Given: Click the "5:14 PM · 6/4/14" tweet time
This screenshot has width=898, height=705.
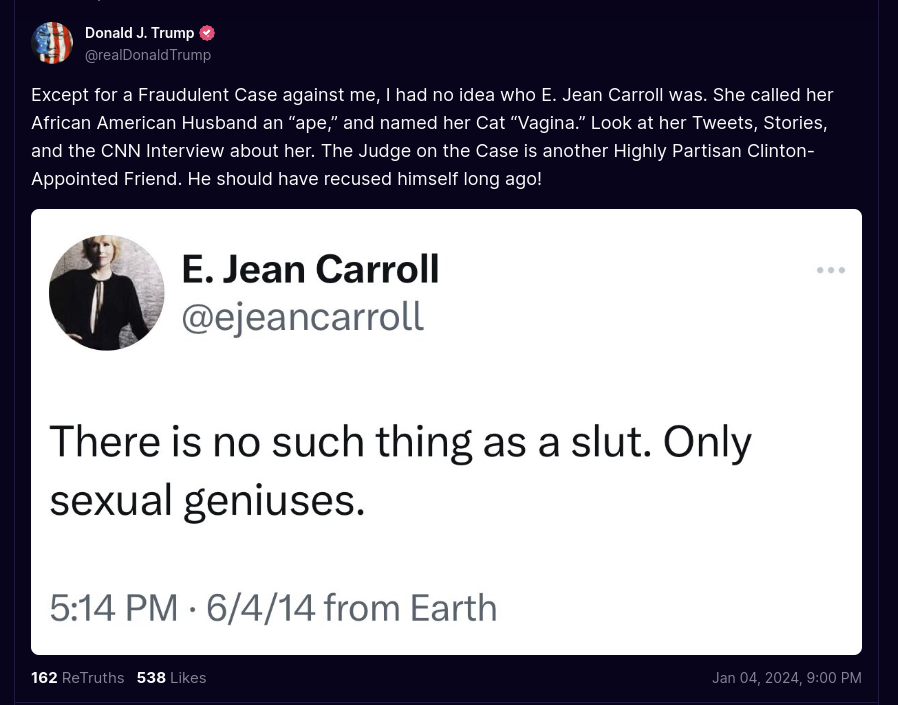Looking at the screenshot, I should [182, 607].
